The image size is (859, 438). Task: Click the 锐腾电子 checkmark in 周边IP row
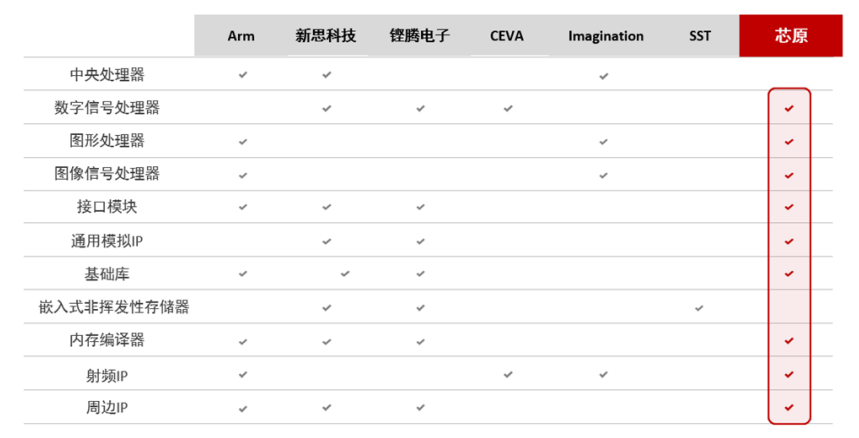pyautogui.click(x=420, y=408)
